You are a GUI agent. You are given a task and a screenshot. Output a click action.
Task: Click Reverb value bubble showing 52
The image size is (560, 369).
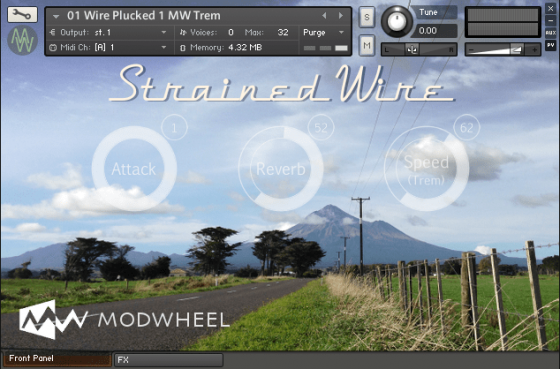(321, 128)
